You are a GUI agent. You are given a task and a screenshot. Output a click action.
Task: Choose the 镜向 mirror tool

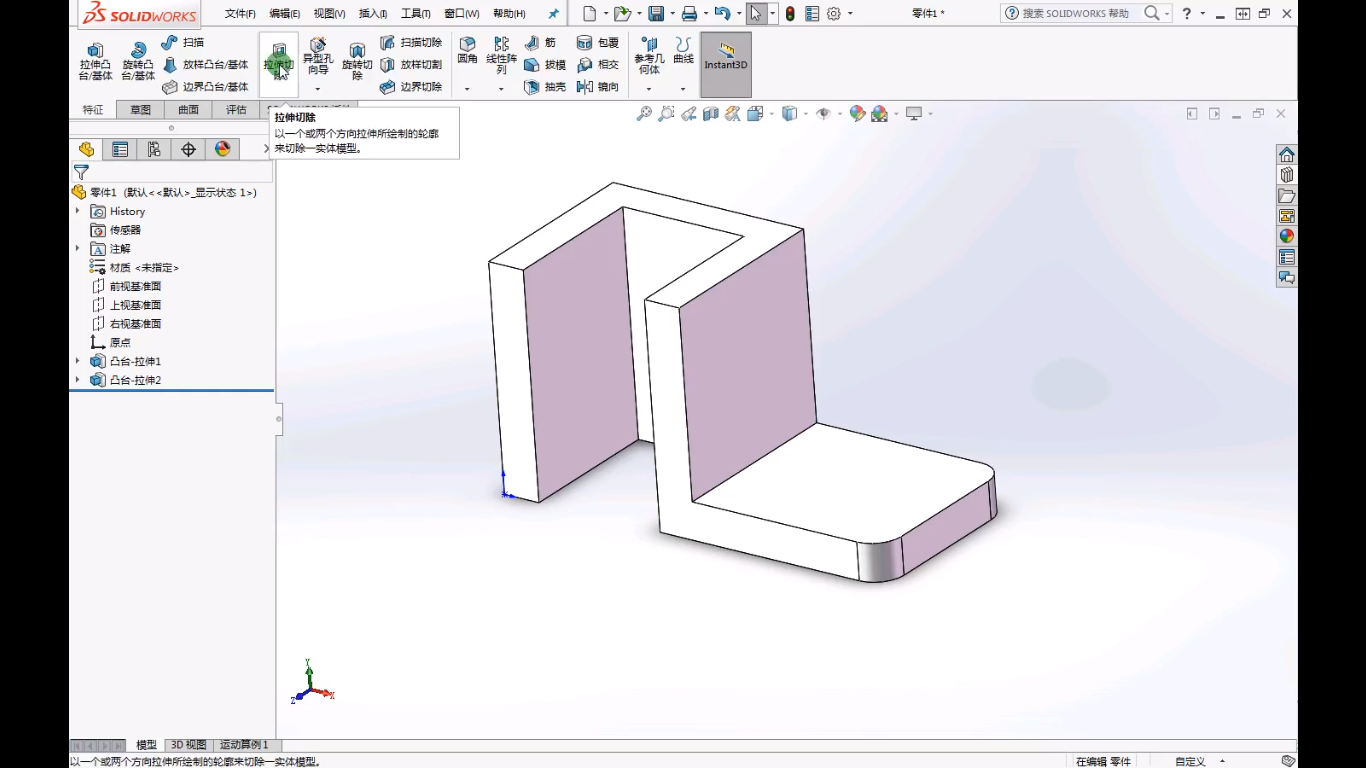(598, 87)
